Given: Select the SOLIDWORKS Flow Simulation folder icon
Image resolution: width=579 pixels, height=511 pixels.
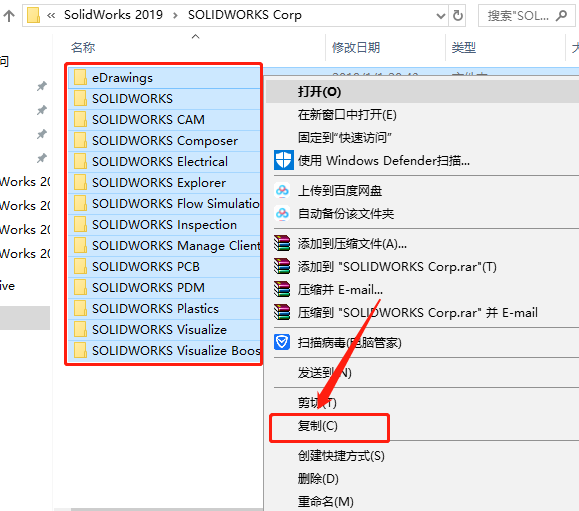Looking at the screenshot, I should (x=80, y=203).
